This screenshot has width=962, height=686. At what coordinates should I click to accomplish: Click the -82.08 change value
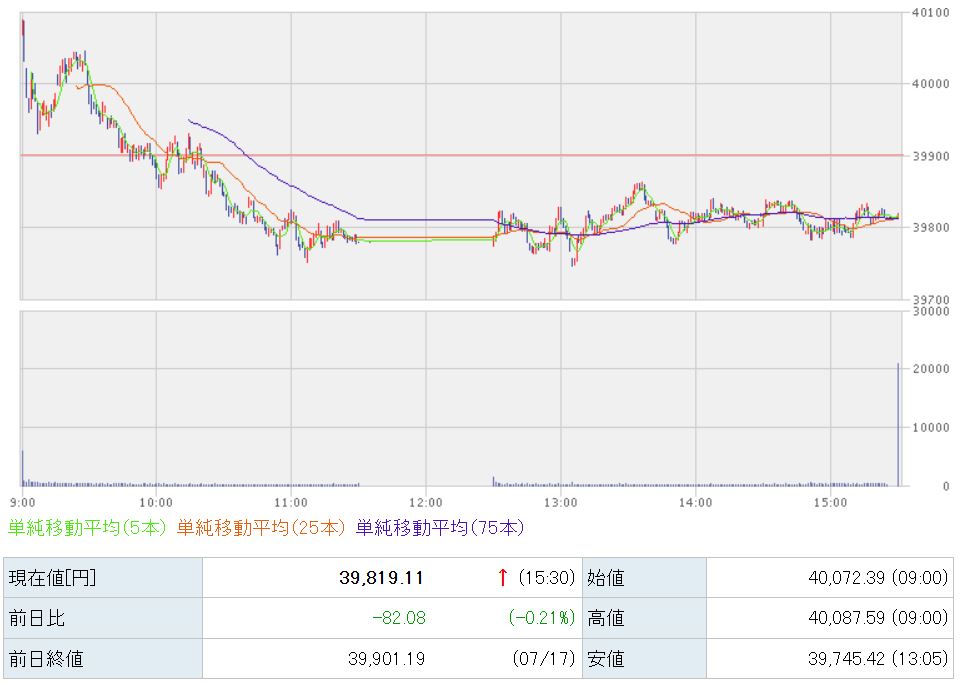point(399,618)
